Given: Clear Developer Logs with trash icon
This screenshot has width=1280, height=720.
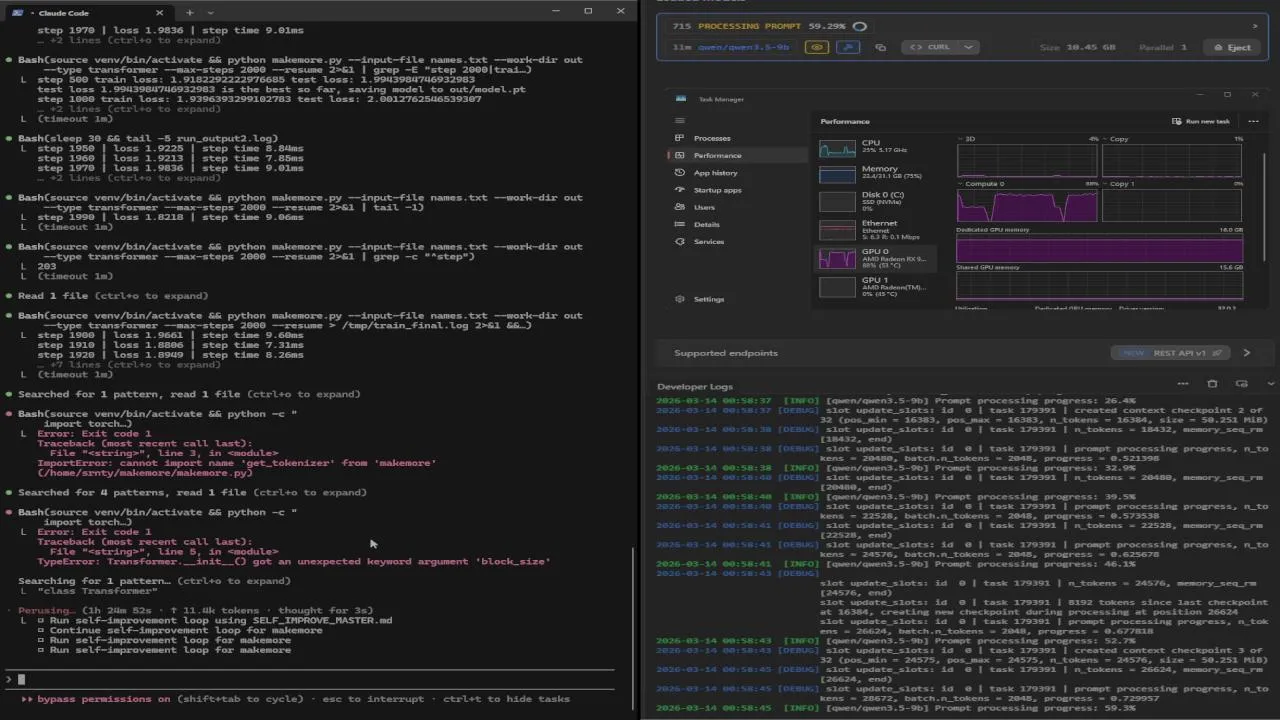Looking at the screenshot, I should click(1212, 384).
